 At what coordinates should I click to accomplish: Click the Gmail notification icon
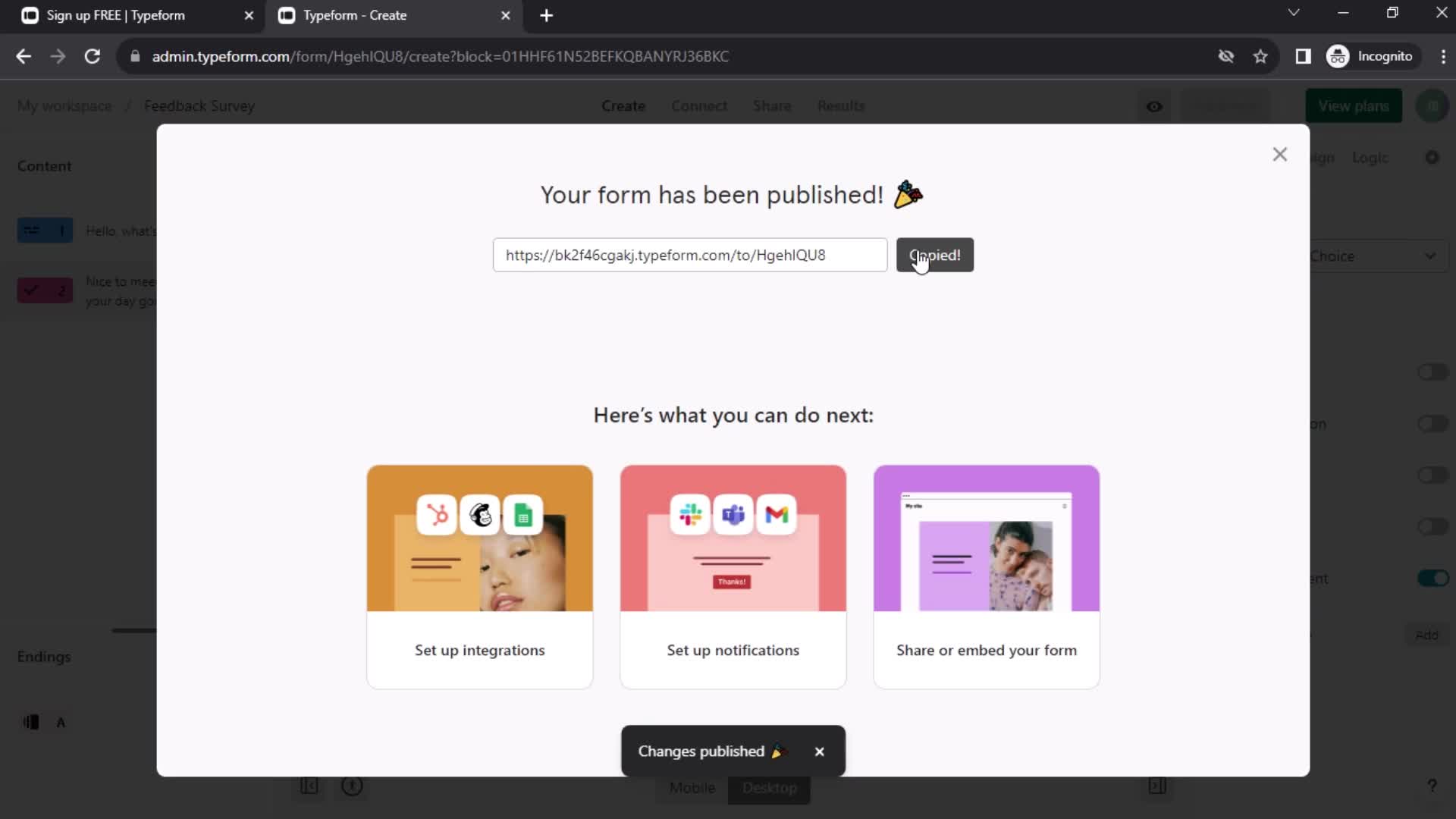(x=777, y=515)
